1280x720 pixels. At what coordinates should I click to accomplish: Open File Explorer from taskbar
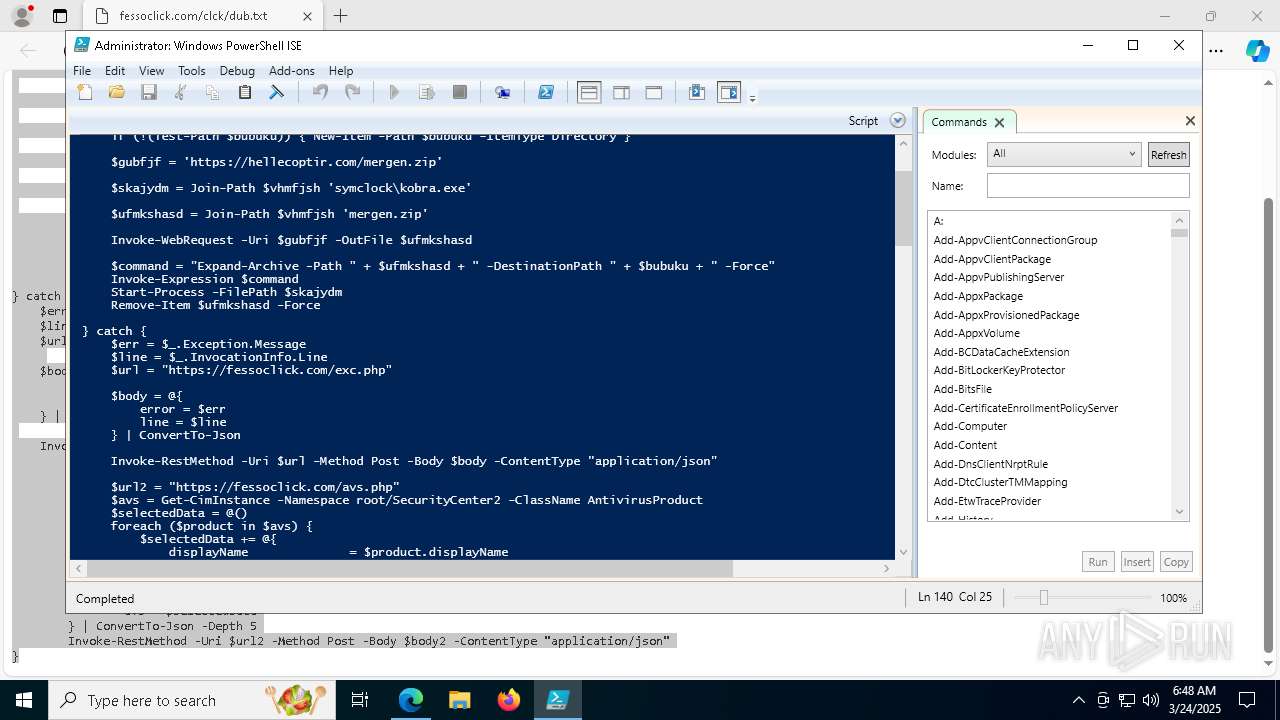tap(459, 700)
